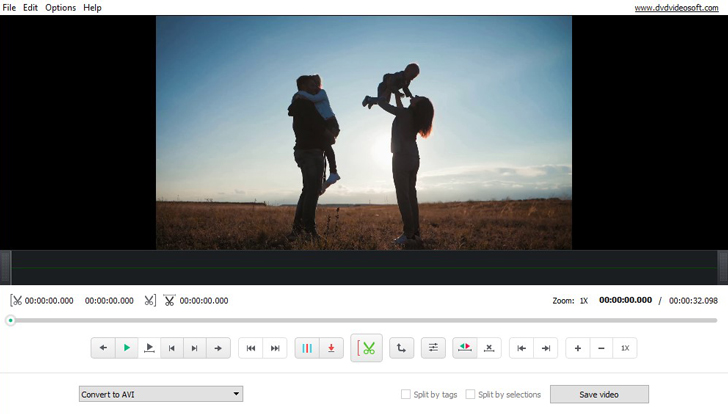Click the green Play button
The image size is (728, 414).
pos(126,348)
